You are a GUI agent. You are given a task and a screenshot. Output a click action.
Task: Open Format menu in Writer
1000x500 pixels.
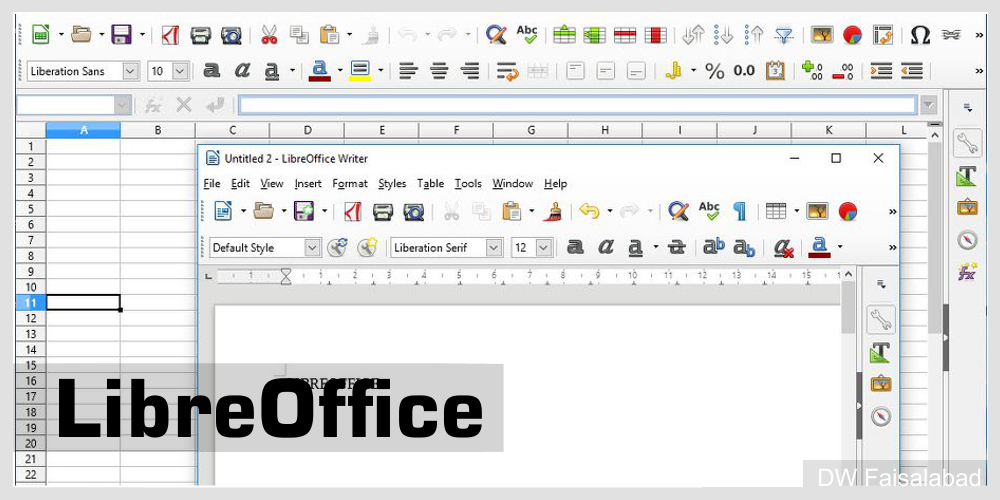pyautogui.click(x=350, y=184)
